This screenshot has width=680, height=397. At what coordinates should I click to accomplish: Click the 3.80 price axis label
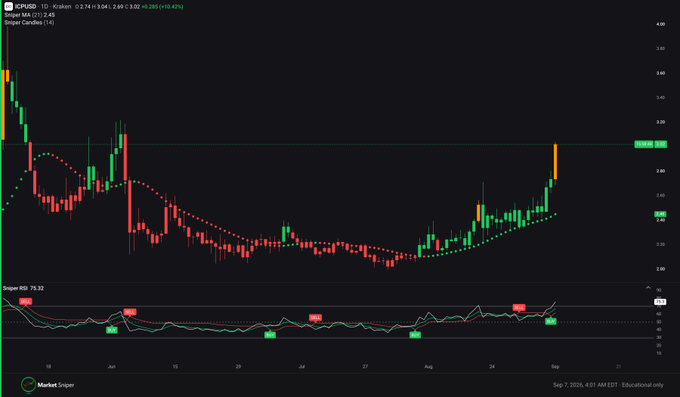click(660, 49)
